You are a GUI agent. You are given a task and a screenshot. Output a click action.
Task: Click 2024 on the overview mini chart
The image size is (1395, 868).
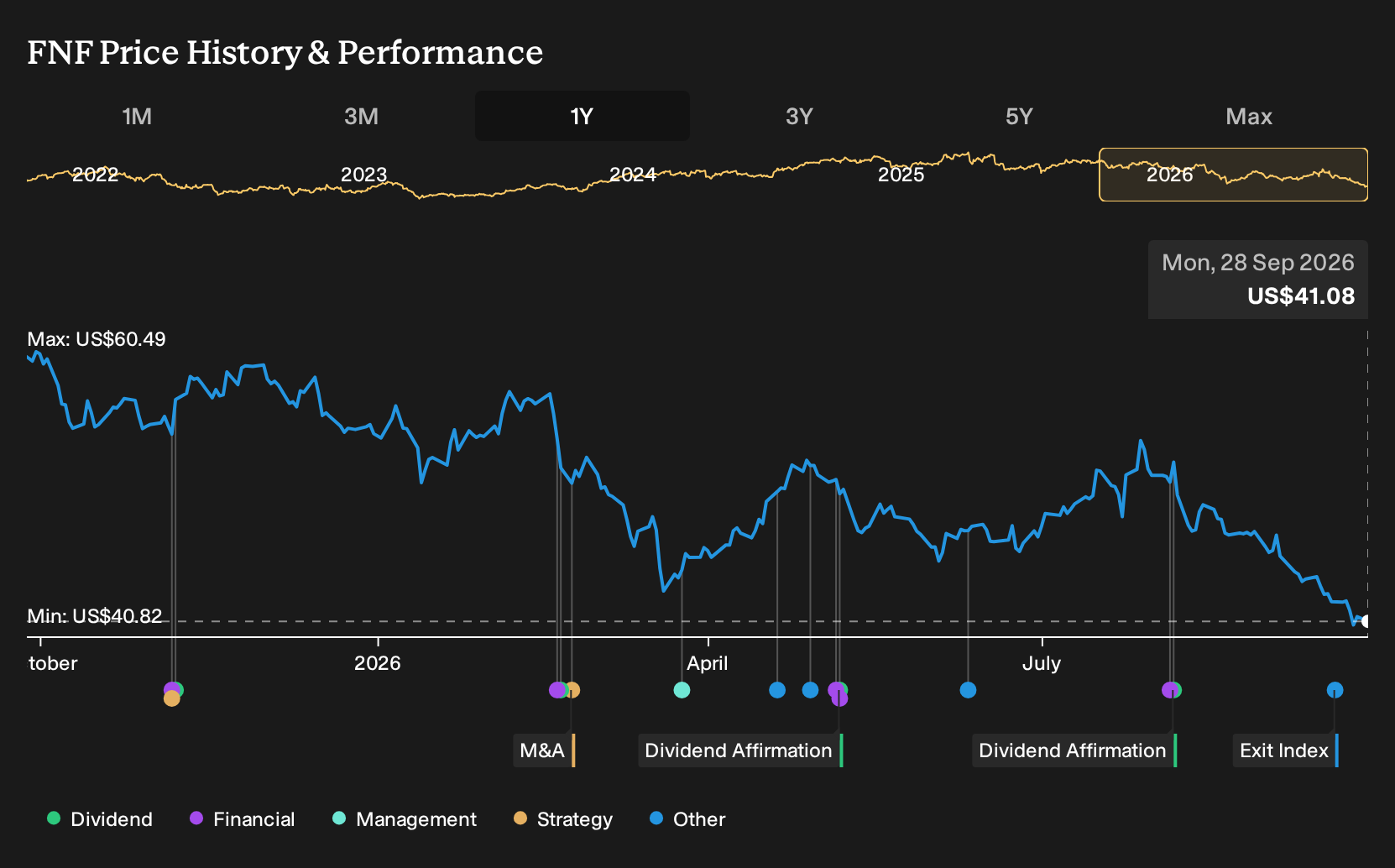click(x=632, y=175)
